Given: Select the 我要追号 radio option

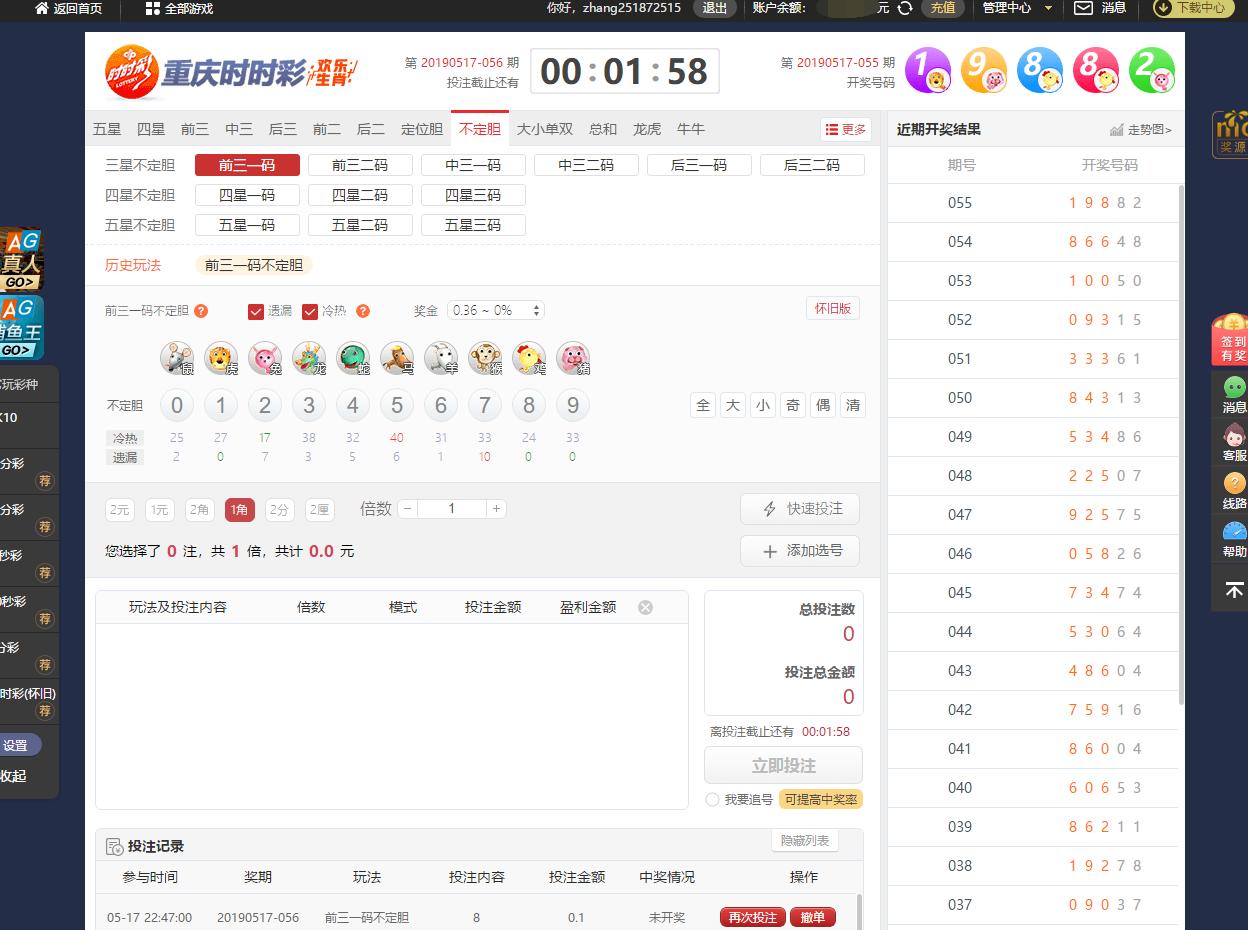Looking at the screenshot, I should pyautogui.click(x=712, y=800).
